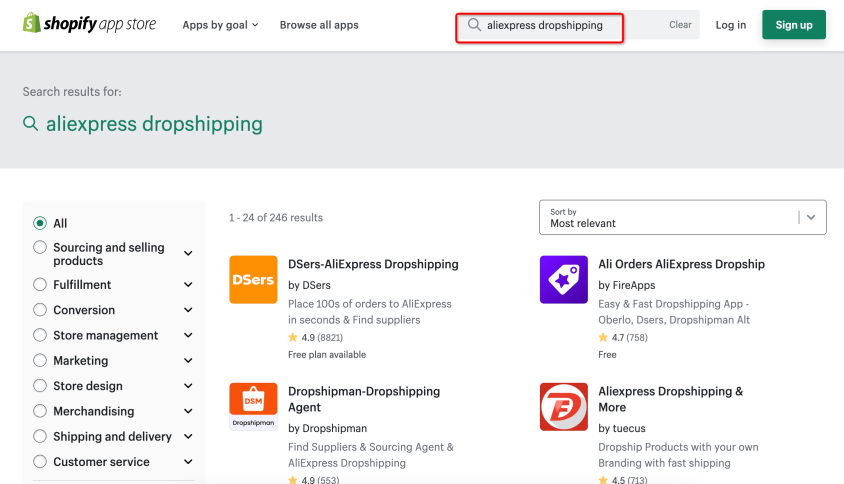Select the Marketing category radio button

(40, 360)
